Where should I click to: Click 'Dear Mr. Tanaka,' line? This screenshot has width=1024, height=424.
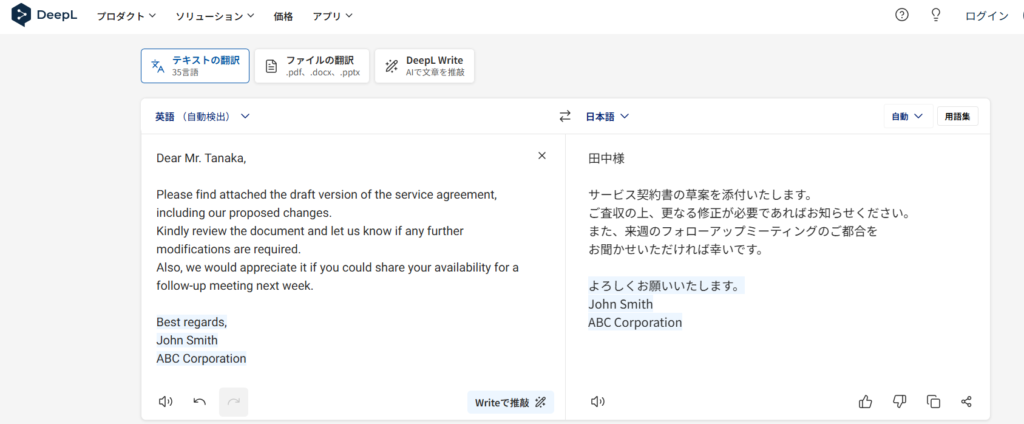pos(201,158)
